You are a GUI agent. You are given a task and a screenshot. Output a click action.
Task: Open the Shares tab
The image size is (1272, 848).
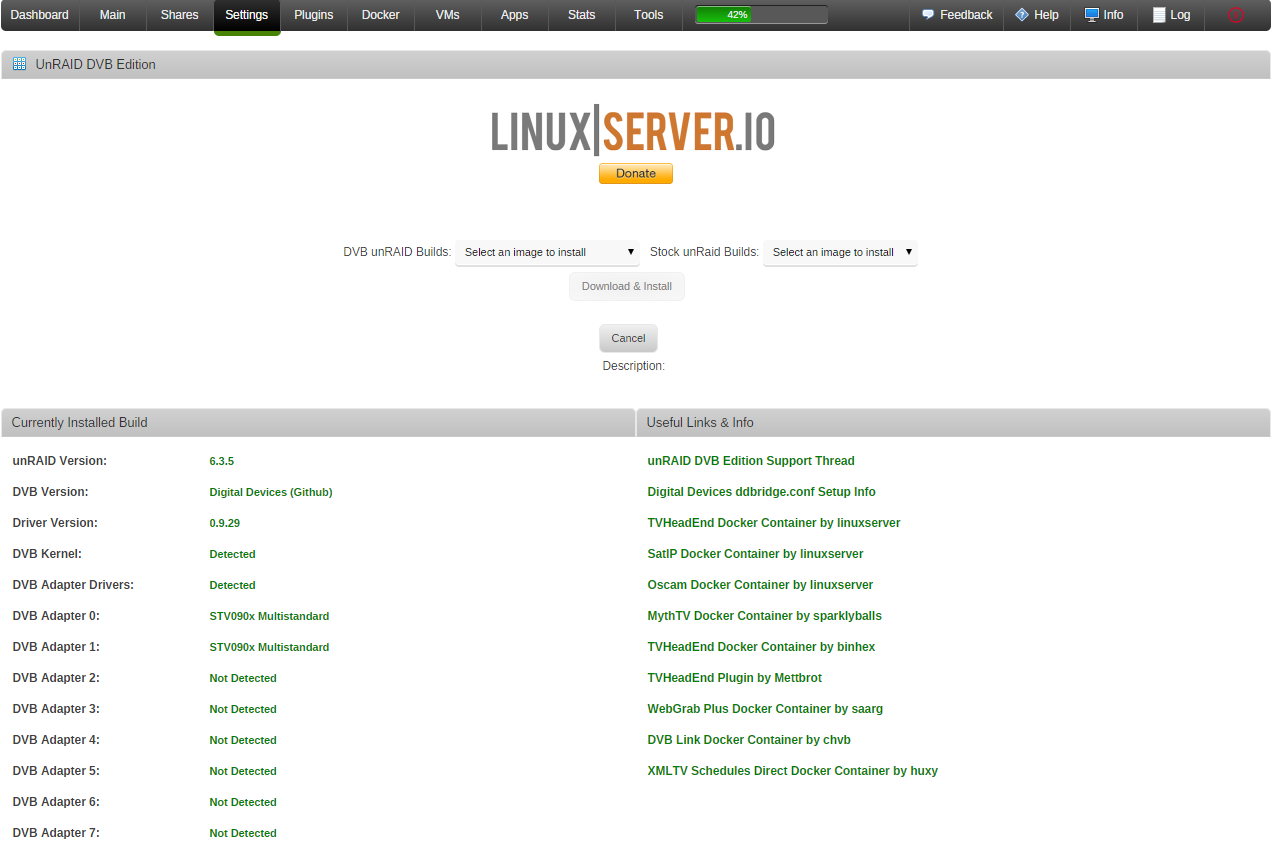180,15
